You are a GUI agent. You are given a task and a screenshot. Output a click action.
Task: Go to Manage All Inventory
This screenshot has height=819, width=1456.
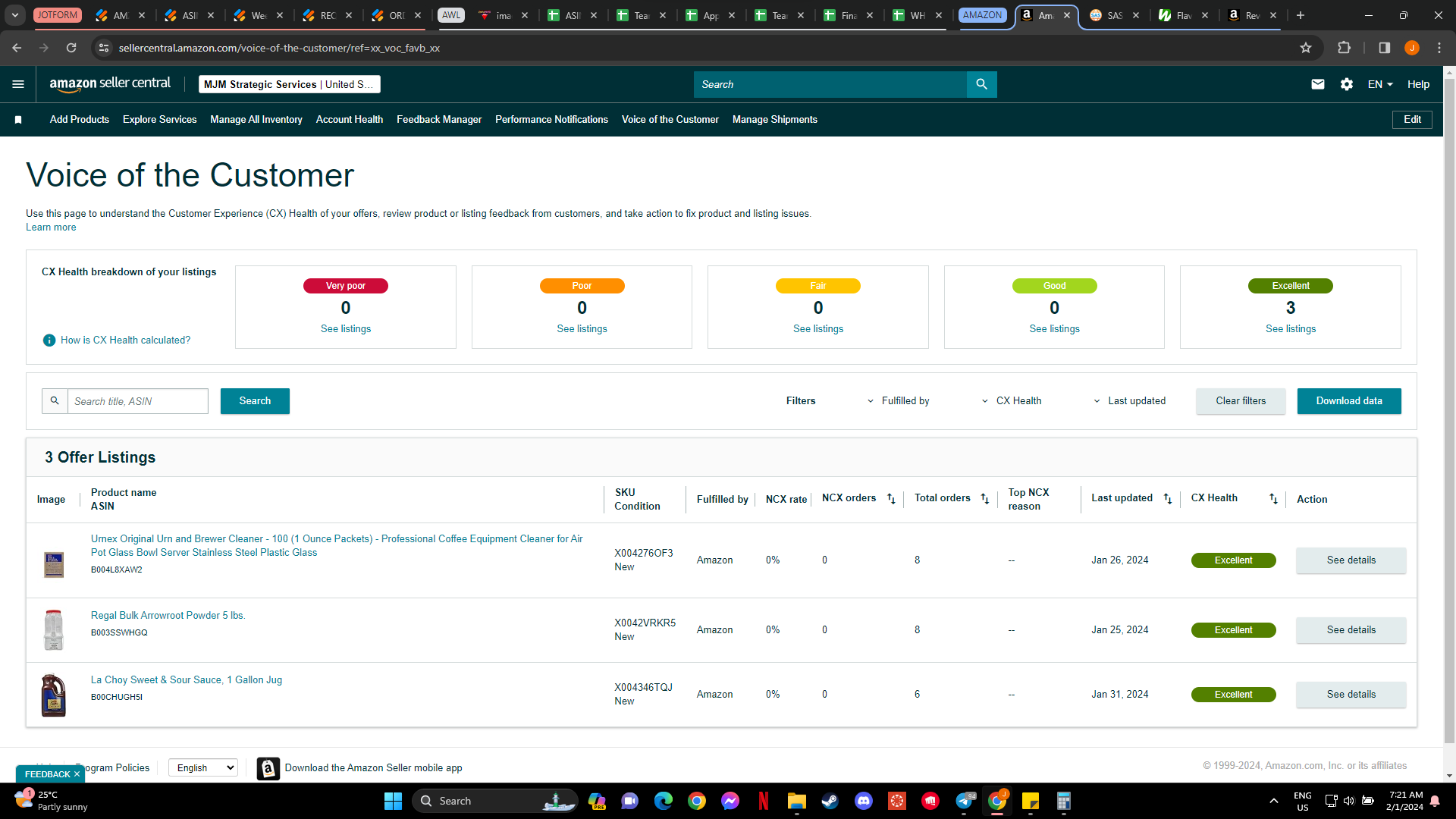coord(256,120)
